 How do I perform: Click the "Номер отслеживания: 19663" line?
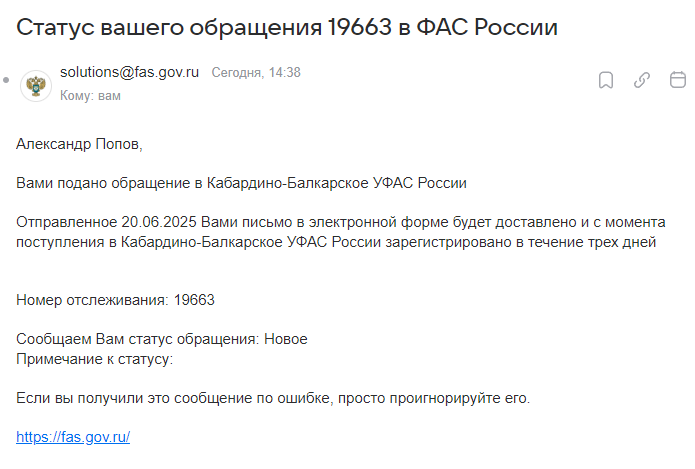(x=115, y=300)
